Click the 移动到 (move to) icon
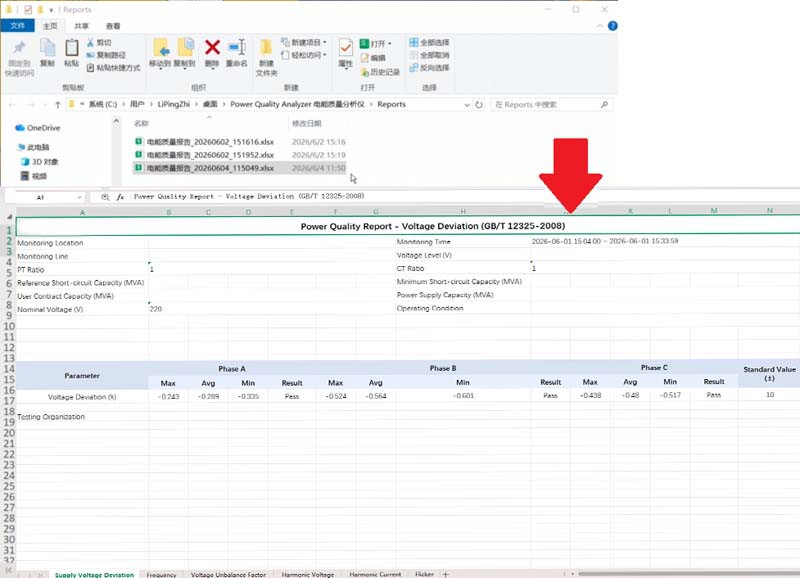Screen dimensions: 800x578 160,48
